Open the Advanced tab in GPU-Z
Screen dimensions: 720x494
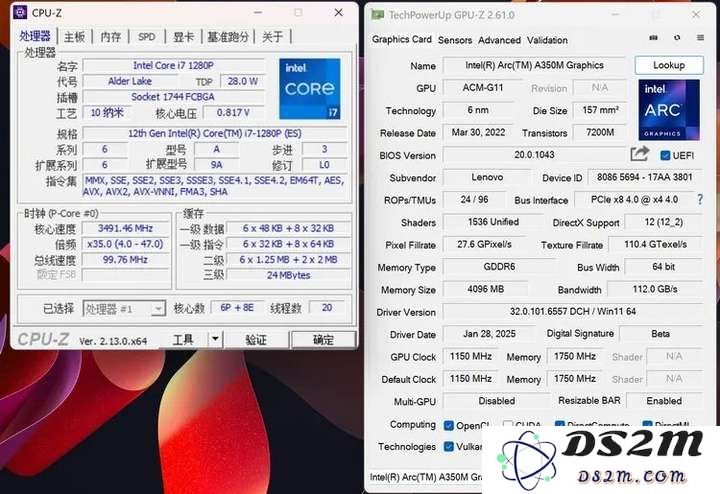[x=499, y=40]
